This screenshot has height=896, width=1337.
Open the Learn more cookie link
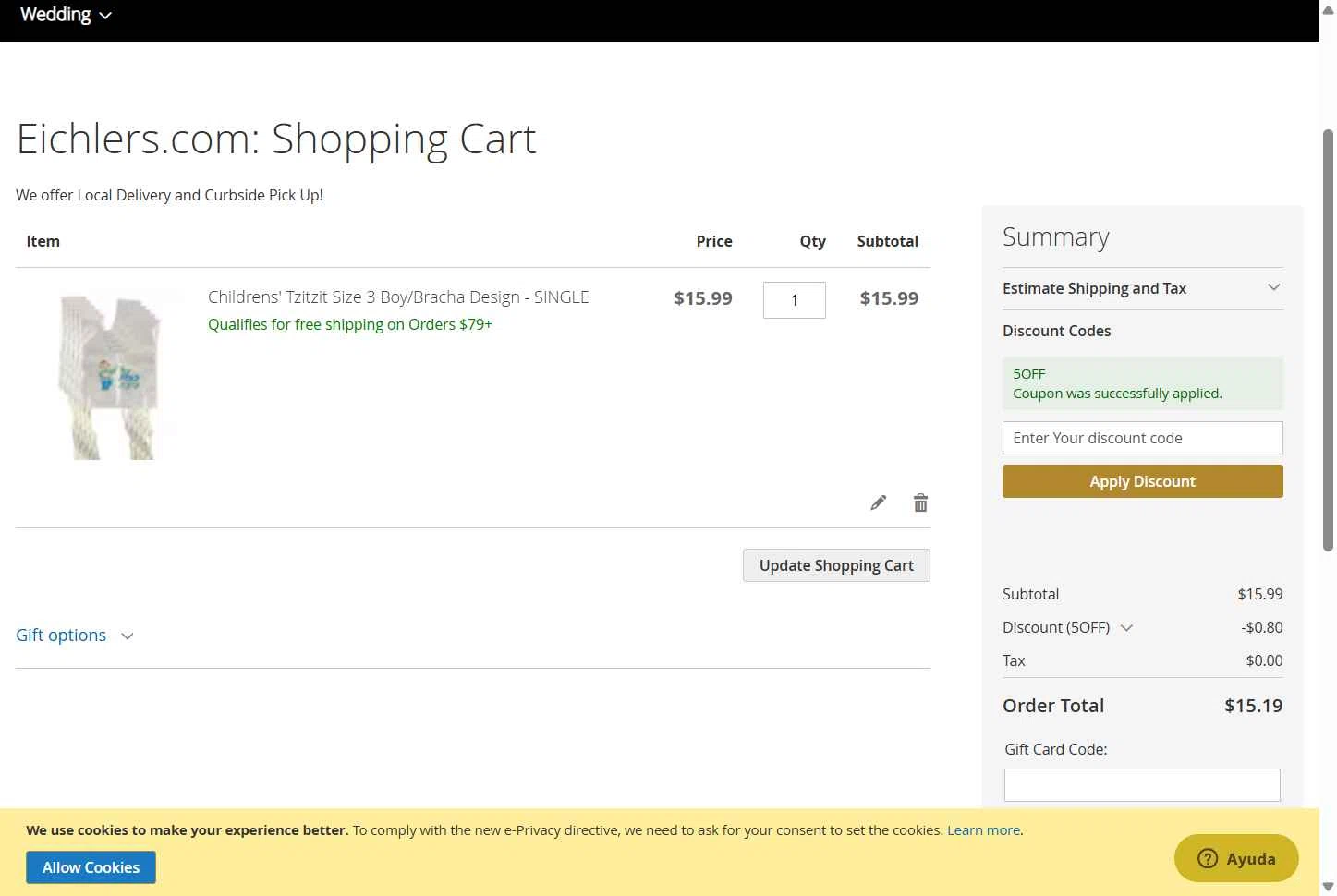[983, 829]
